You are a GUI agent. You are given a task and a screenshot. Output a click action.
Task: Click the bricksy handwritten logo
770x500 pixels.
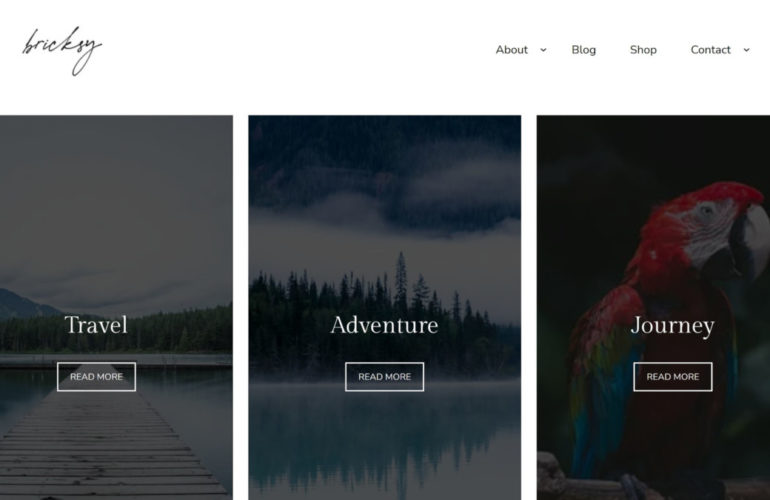tap(62, 51)
